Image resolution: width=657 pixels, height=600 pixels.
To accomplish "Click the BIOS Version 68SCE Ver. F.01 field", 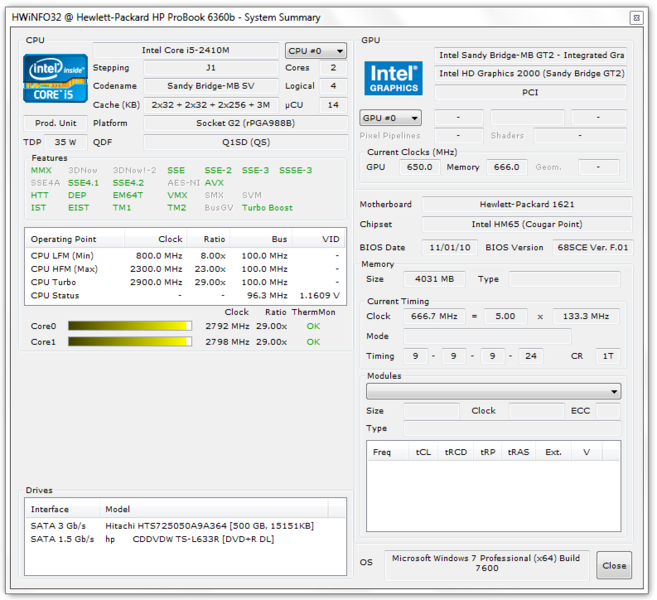I will click(x=592, y=248).
